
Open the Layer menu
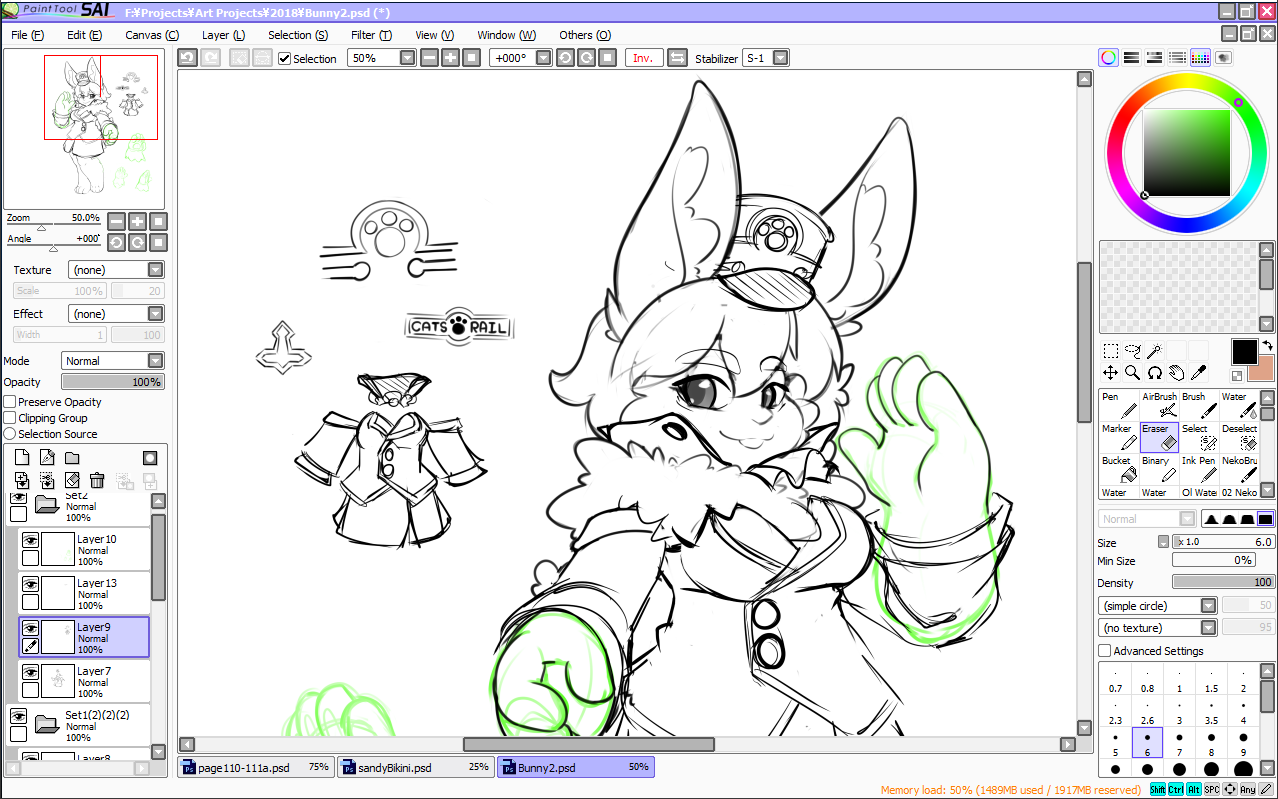pyautogui.click(x=223, y=35)
